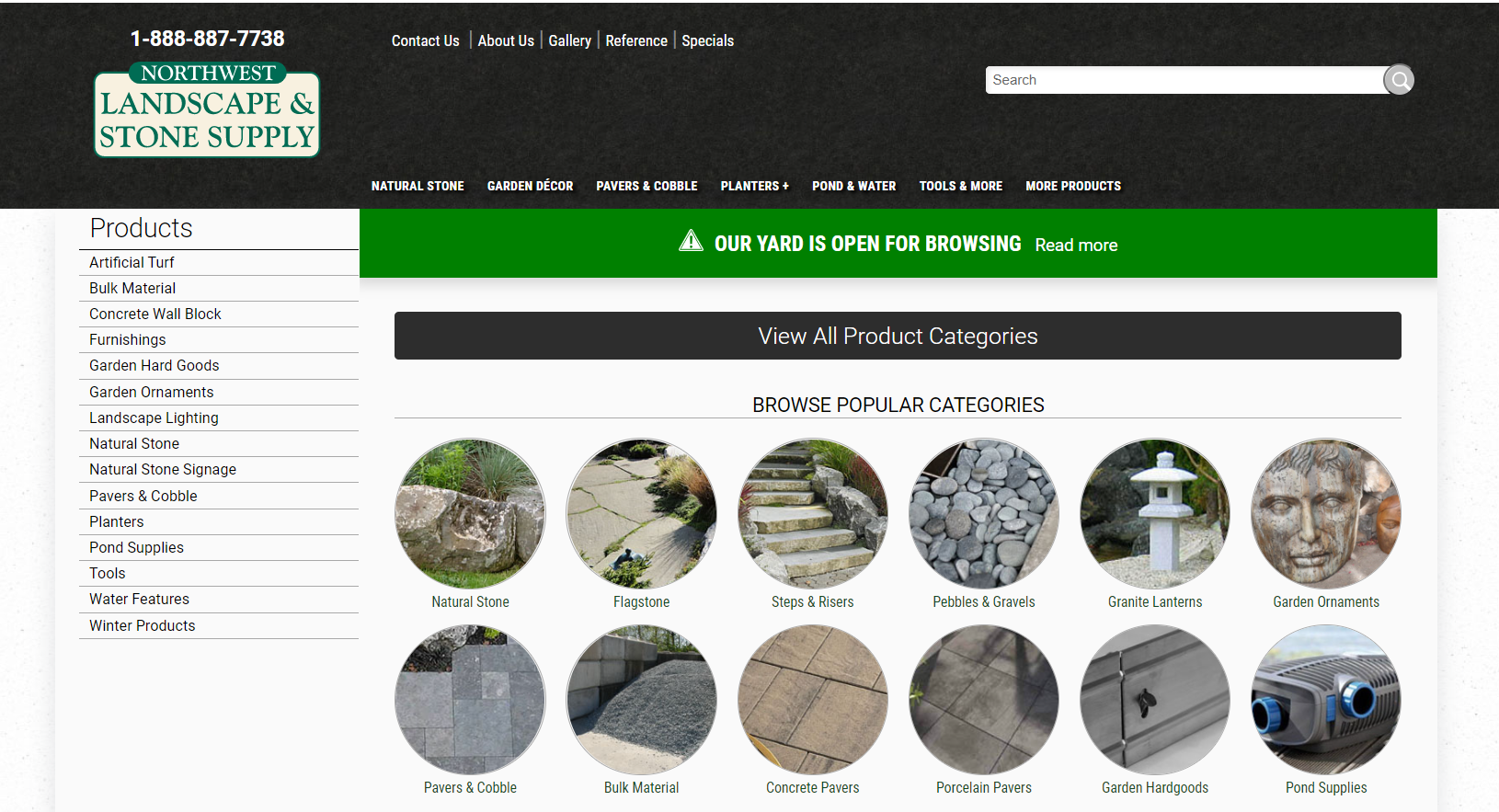The height and width of the screenshot is (812, 1499).
Task: Open the Natural Stone category image
Action: coord(470,513)
